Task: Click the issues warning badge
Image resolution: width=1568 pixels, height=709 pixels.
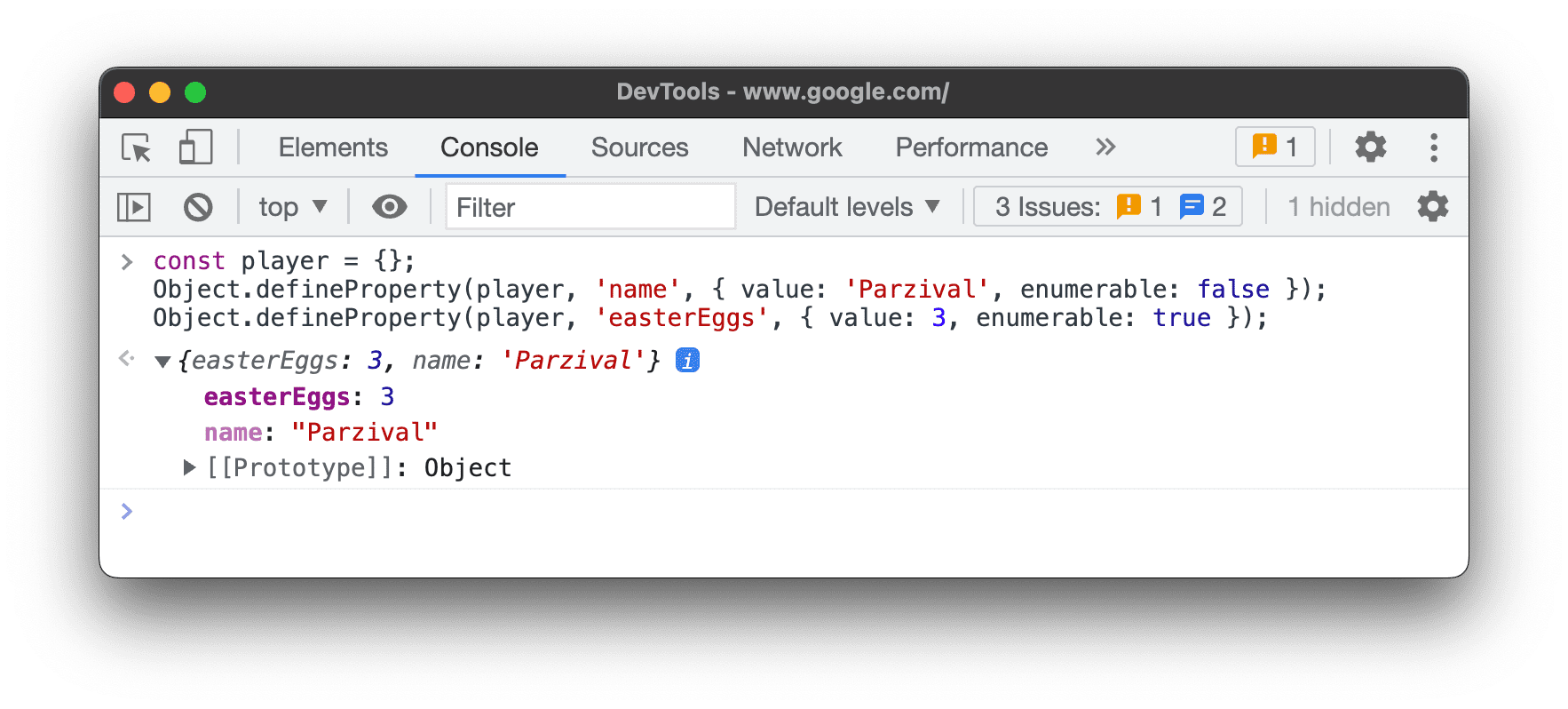Action: [x=1274, y=147]
